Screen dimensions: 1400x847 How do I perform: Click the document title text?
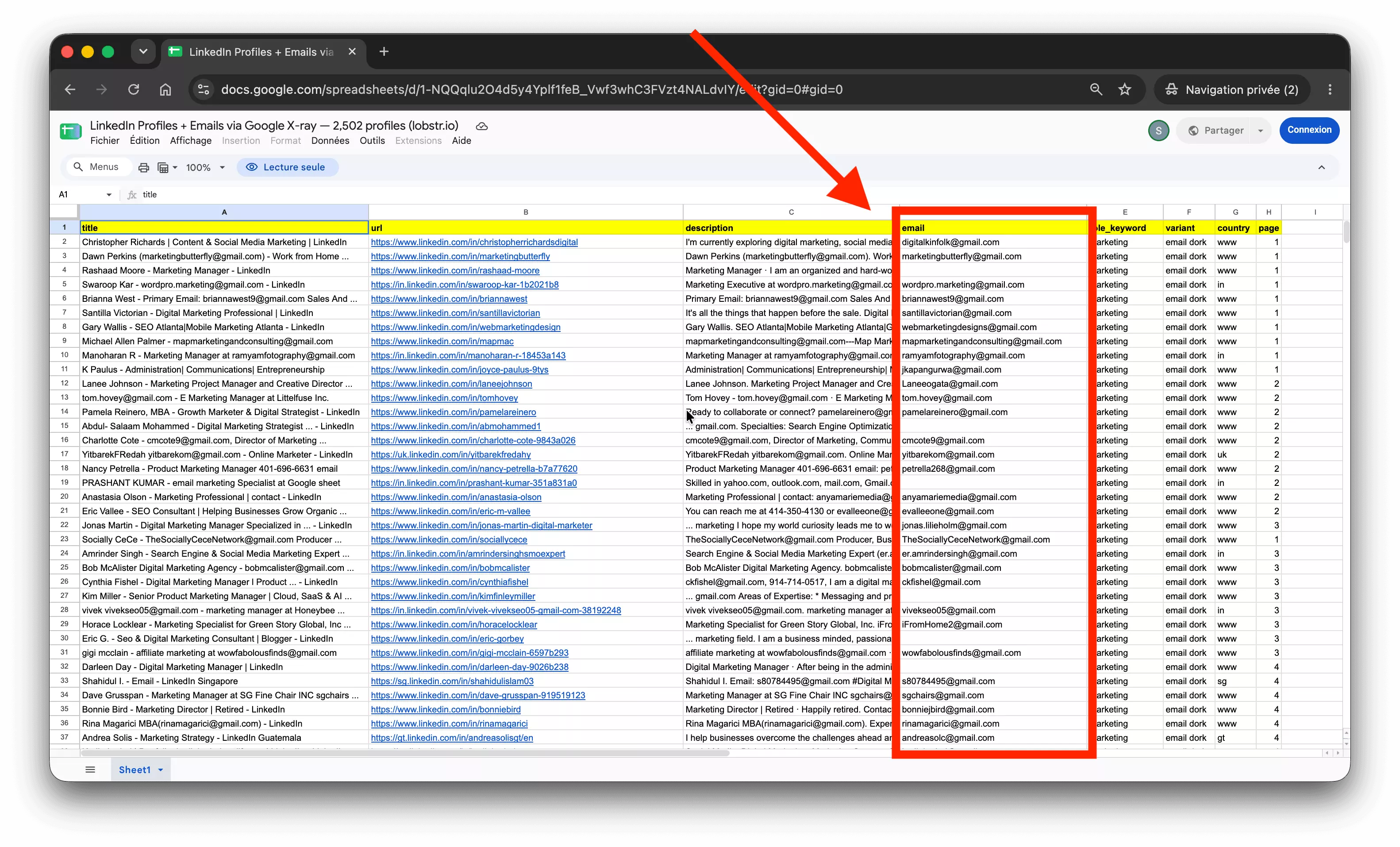(274, 126)
